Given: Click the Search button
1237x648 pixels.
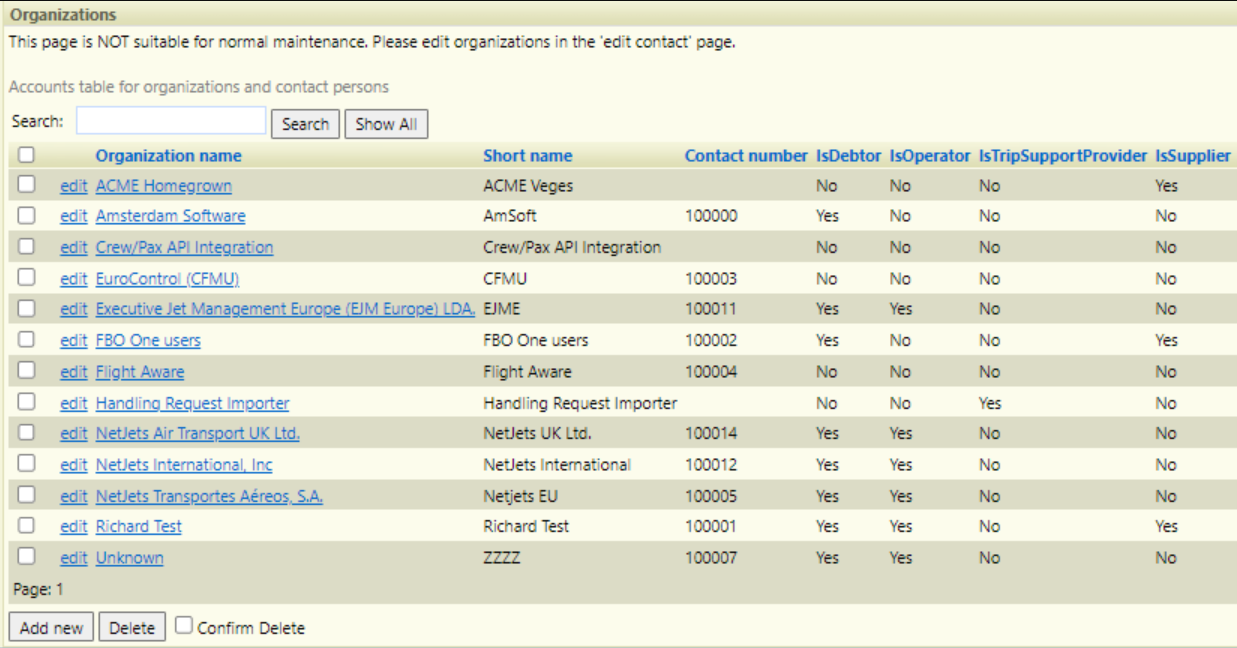Looking at the screenshot, I should point(305,124).
